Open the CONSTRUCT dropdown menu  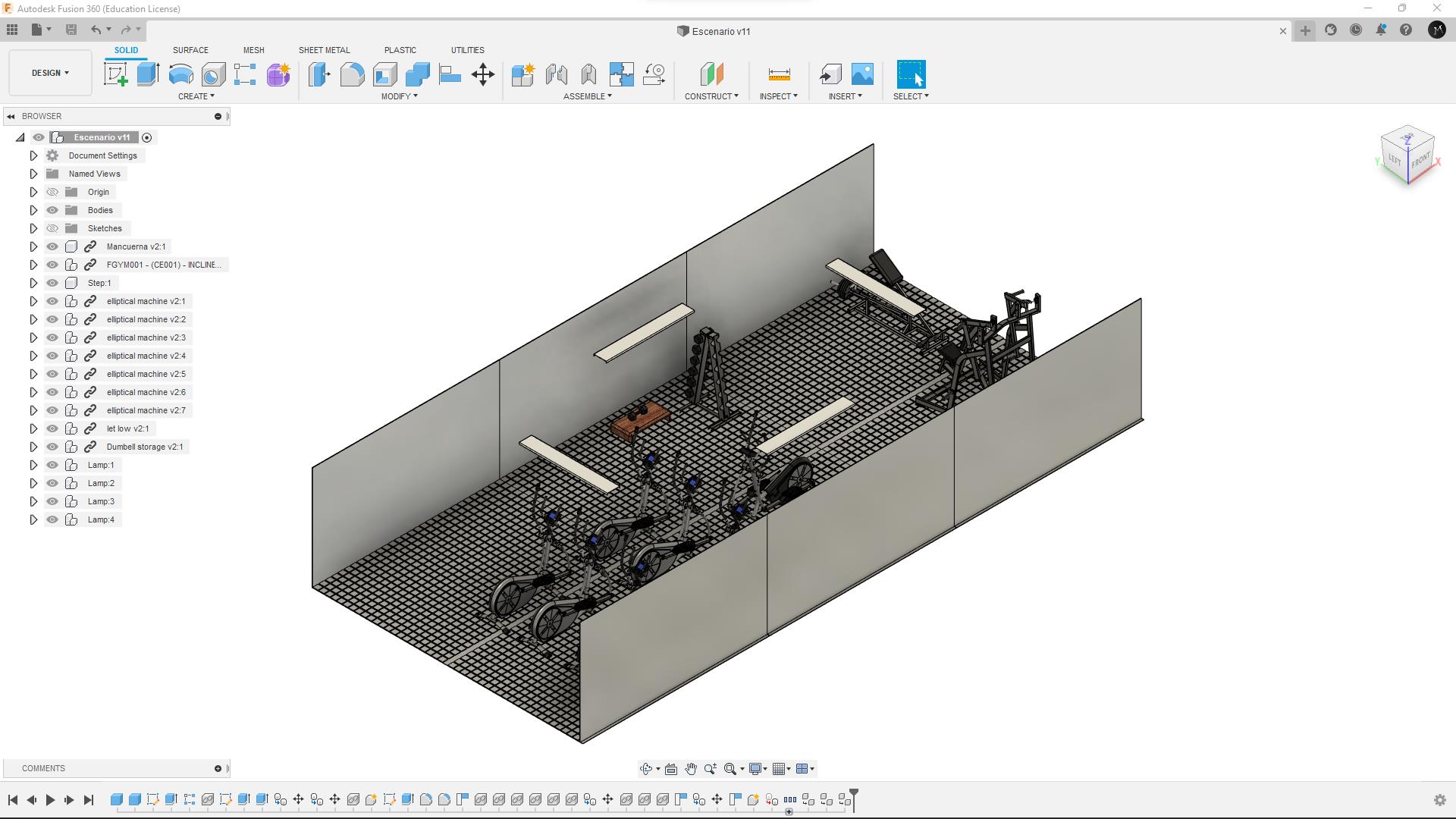[711, 96]
